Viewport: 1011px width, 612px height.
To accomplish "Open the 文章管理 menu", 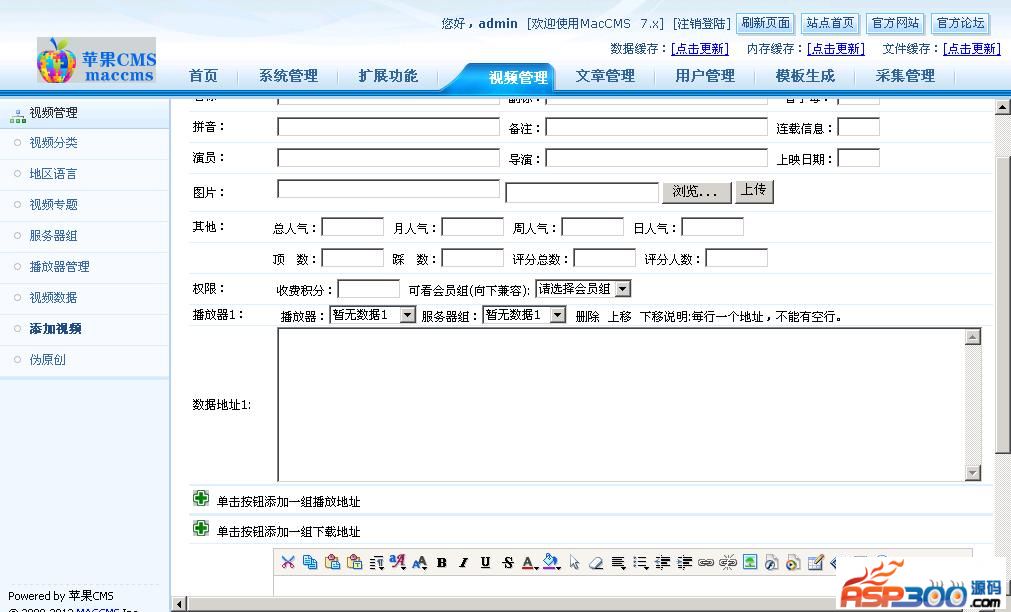I will coord(605,76).
